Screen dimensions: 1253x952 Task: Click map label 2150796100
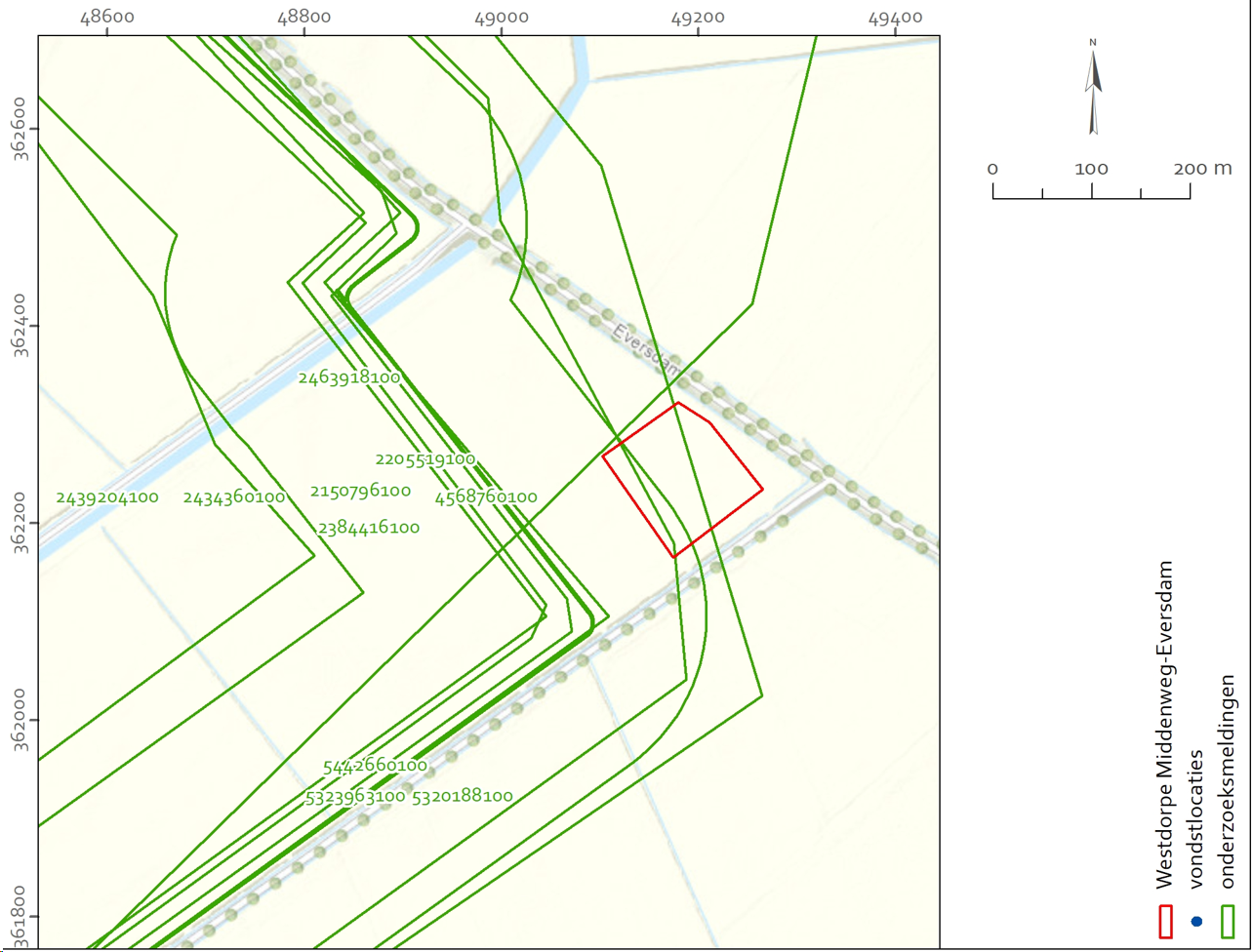point(360,491)
